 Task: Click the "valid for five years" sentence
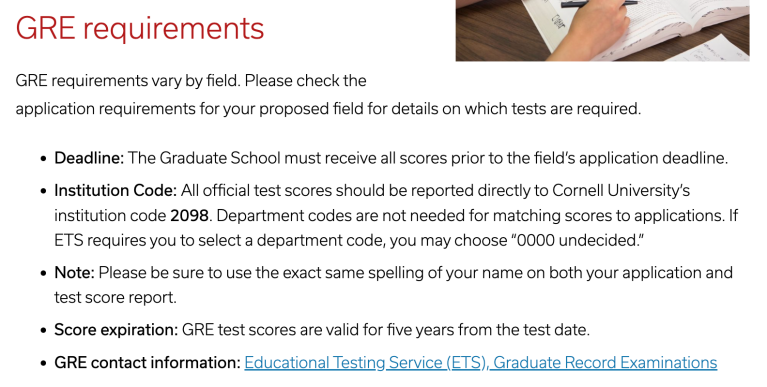[x=386, y=330]
